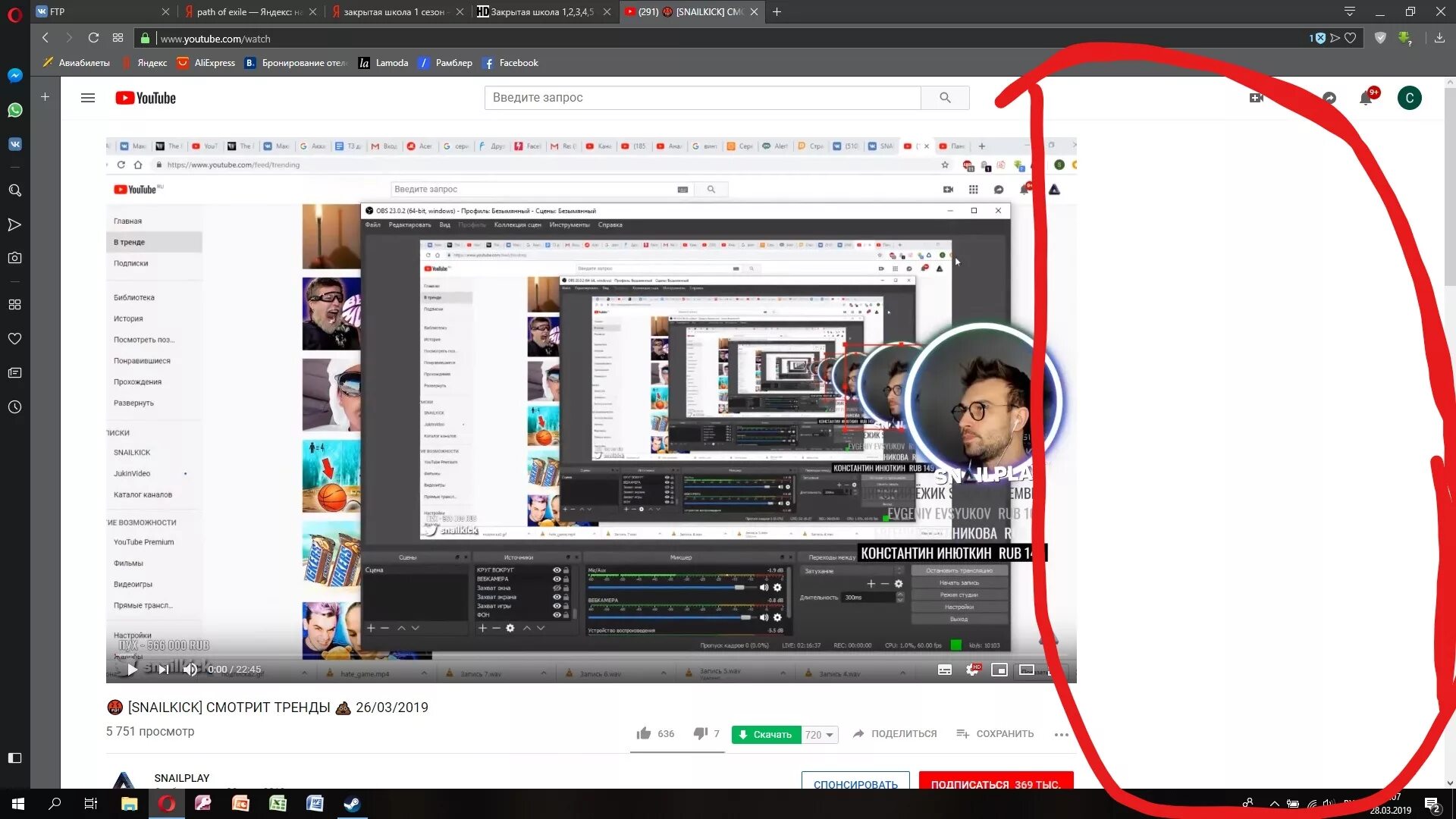
Task: Open the 720 download quality dropdown
Action: [x=820, y=734]
